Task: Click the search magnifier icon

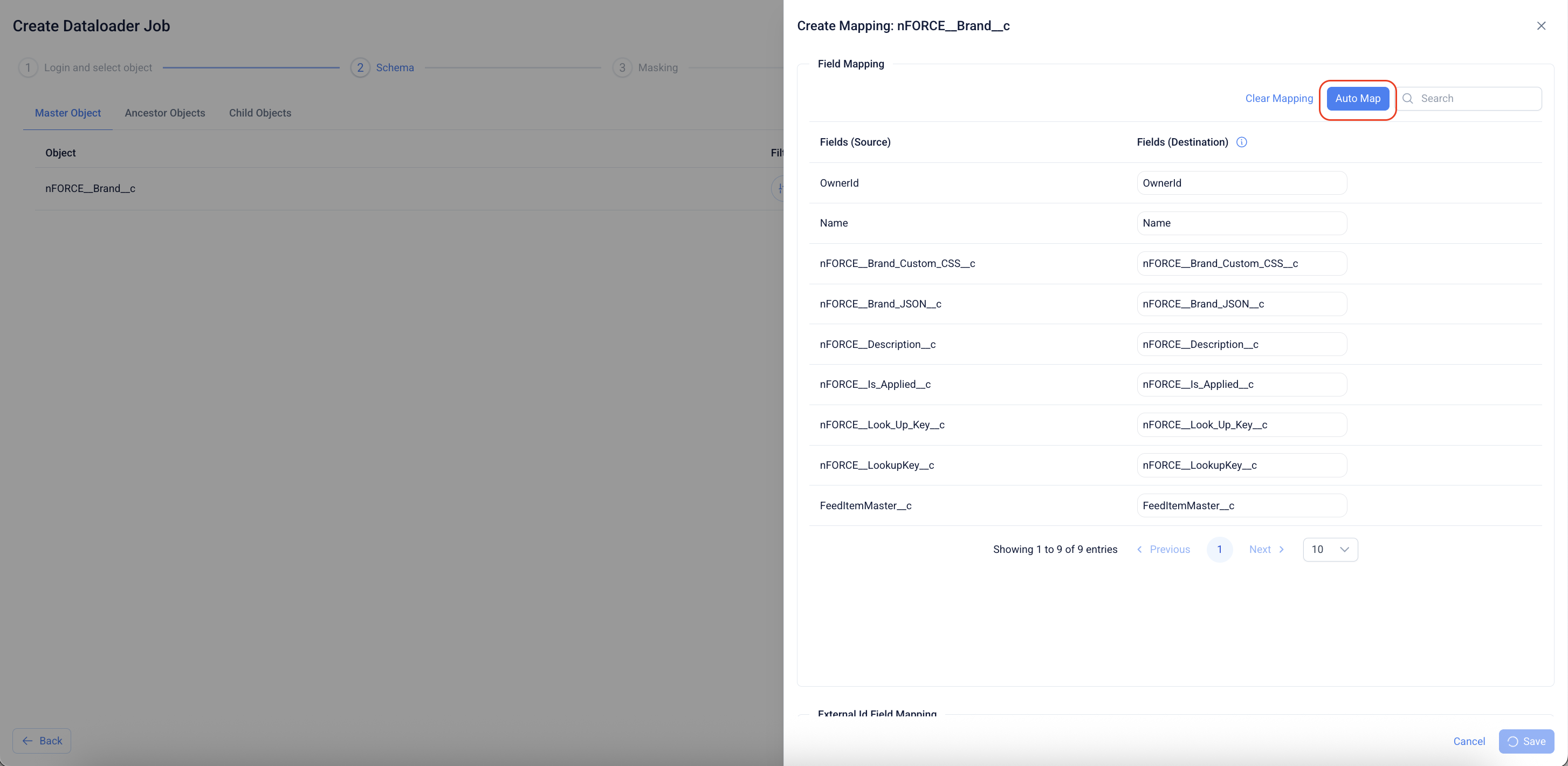Action: (x=1407, y=99)
